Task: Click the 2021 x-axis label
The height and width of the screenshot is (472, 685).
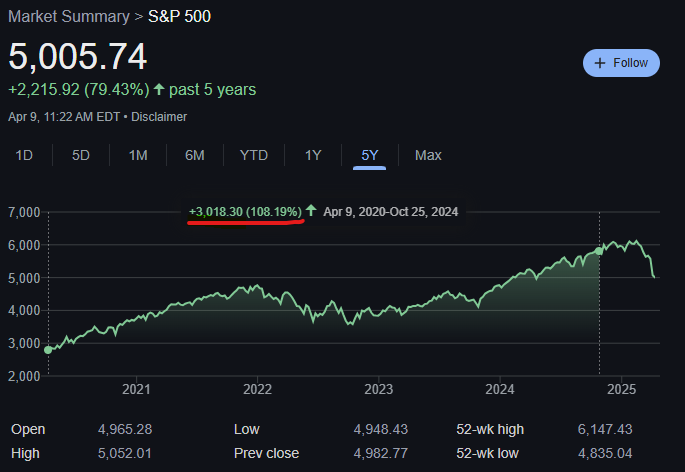Action: tap(136, 389)
